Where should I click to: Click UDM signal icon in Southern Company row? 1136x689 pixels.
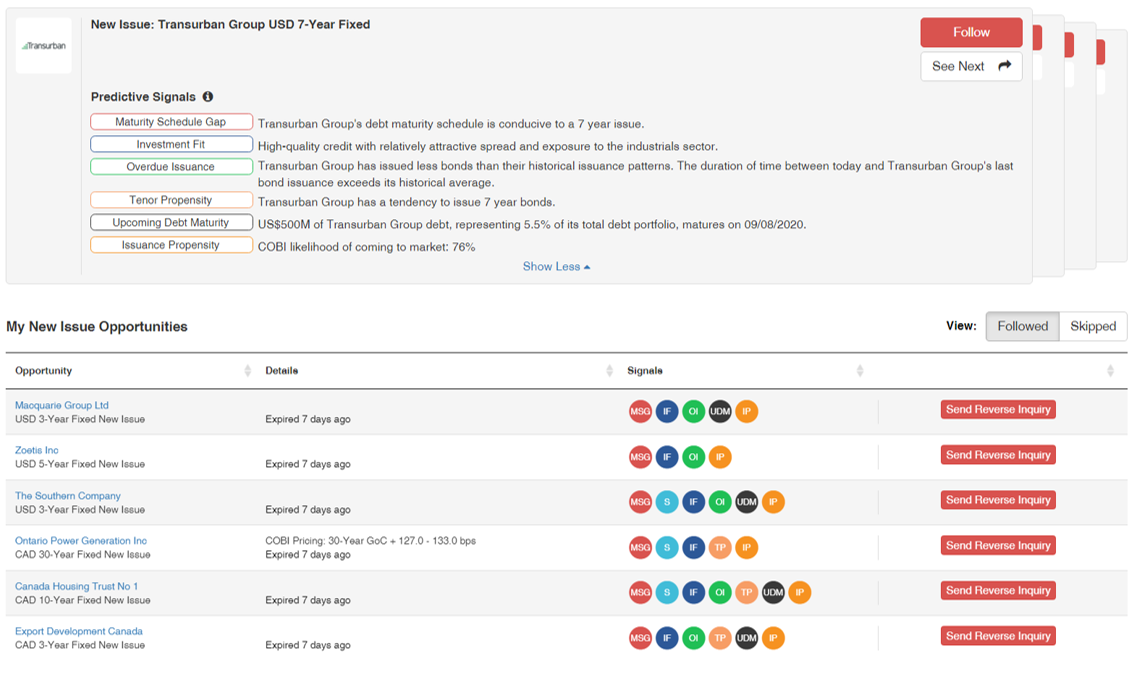pos(747,502)
